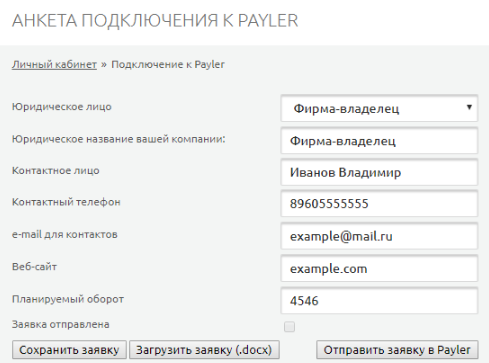Click the АНКЕТА ПОДКЛЮЧЕНИЯ К PAYLER heading
489x363 pixels.
pyautogui.click(x=155, y=21)
